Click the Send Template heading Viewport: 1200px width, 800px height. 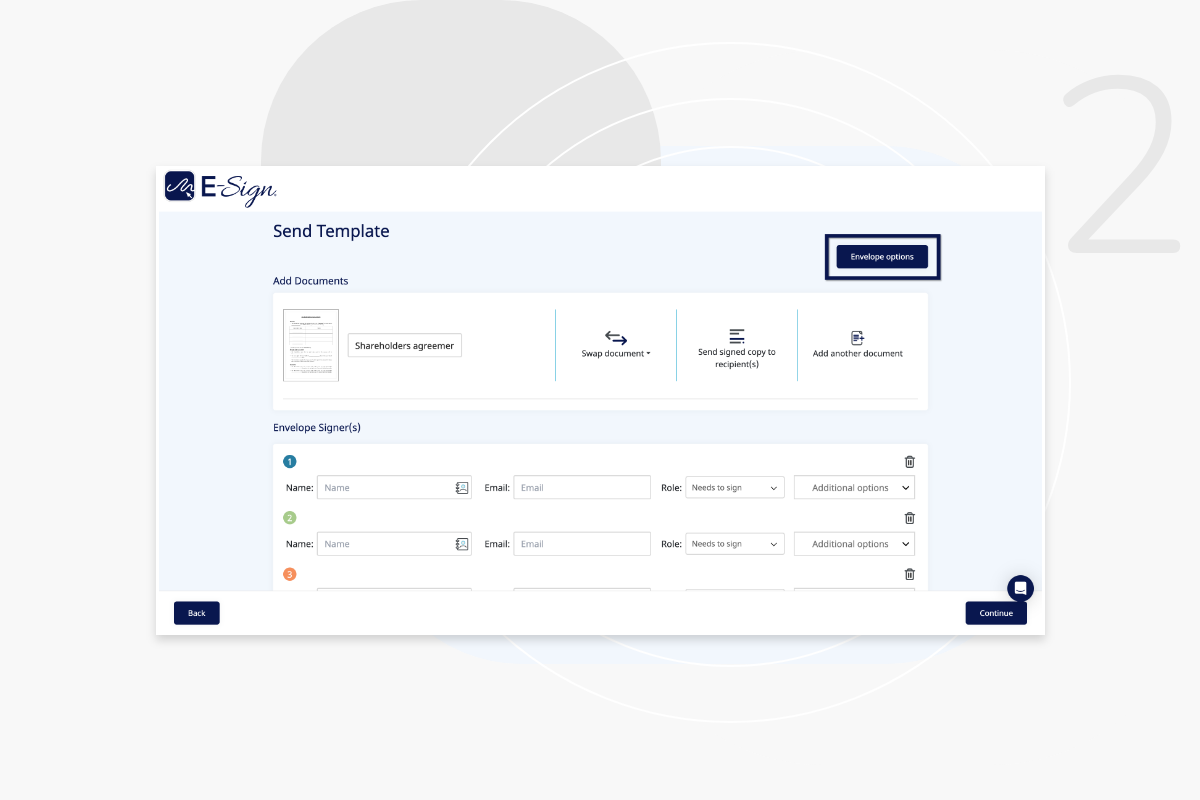pos(331,231)
